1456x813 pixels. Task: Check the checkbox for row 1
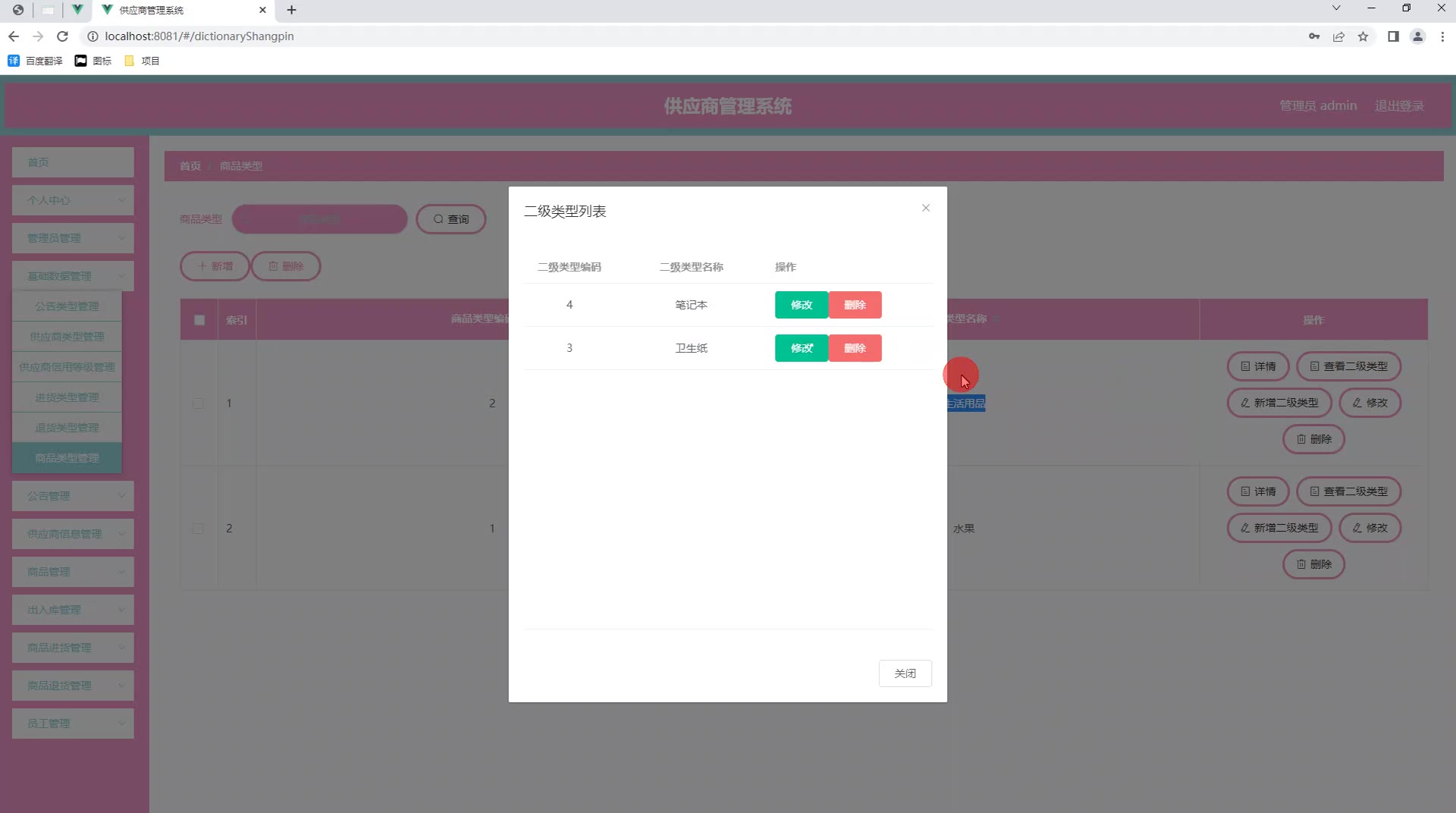tap(198, 403)
